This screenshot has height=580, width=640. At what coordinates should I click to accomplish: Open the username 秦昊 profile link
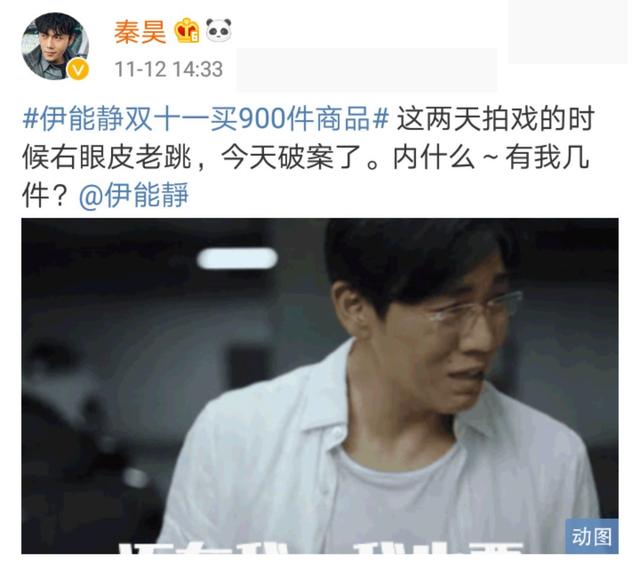pos(140,32)
